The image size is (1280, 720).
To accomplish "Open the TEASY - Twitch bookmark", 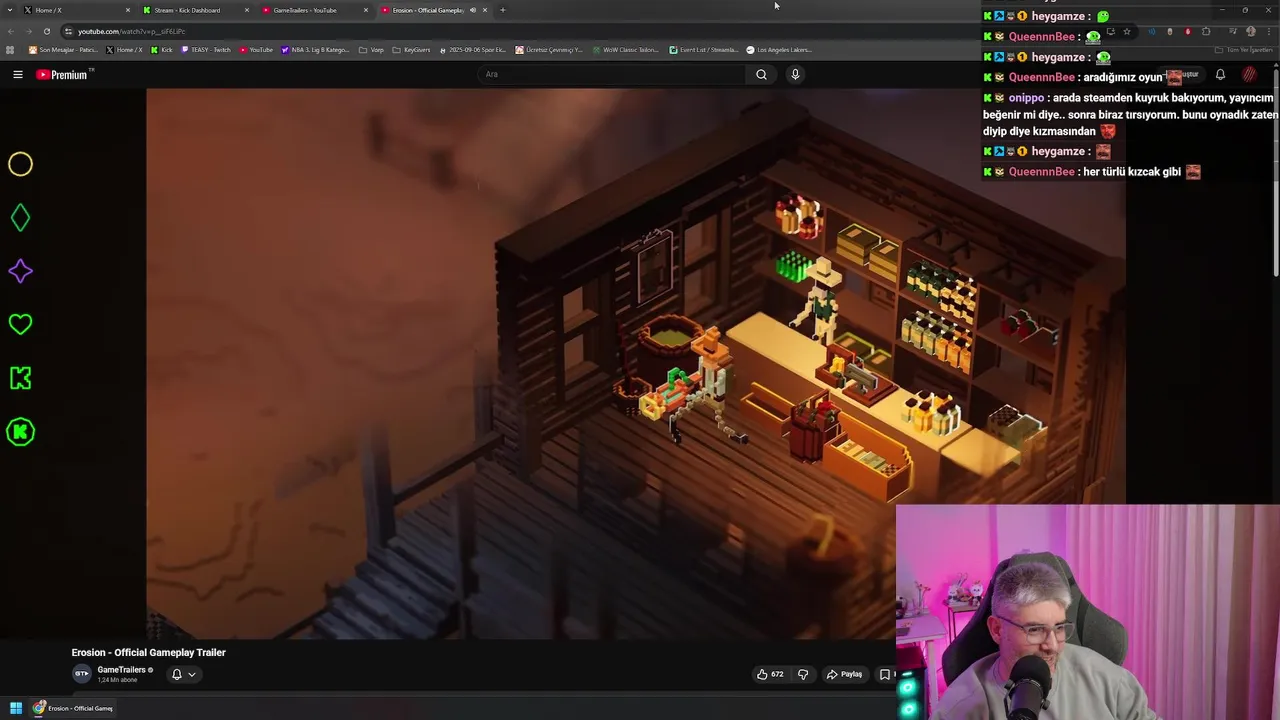I will (205, 50).
